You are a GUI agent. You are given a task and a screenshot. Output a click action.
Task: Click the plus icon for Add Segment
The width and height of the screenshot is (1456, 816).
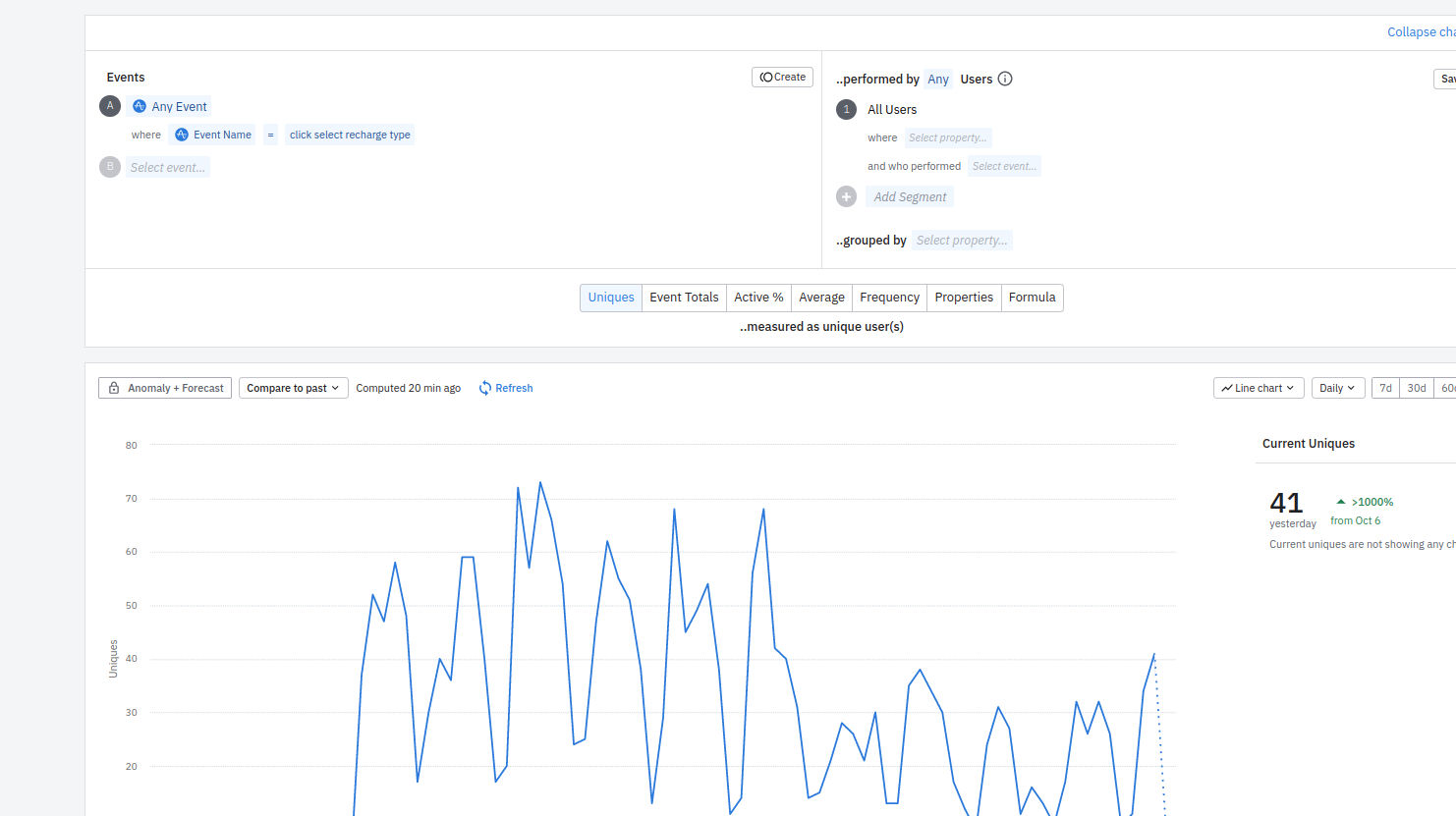click(x=846, y=196)
